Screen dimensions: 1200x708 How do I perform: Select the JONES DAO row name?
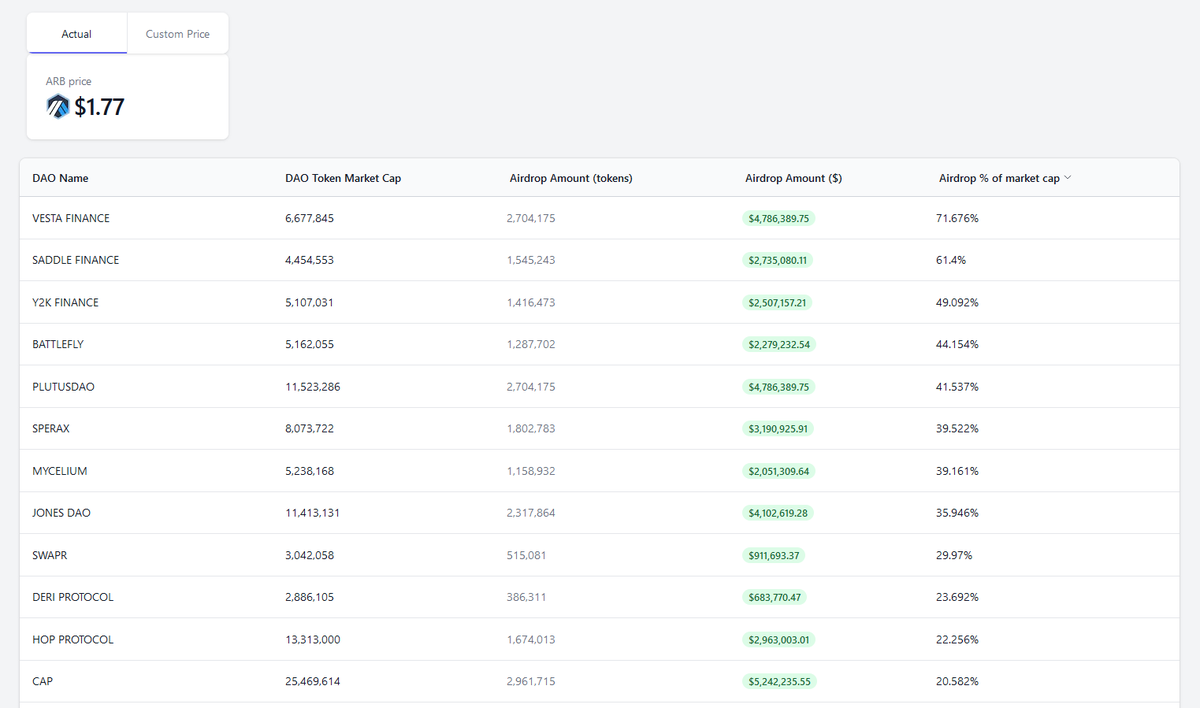tap(62, 513)
